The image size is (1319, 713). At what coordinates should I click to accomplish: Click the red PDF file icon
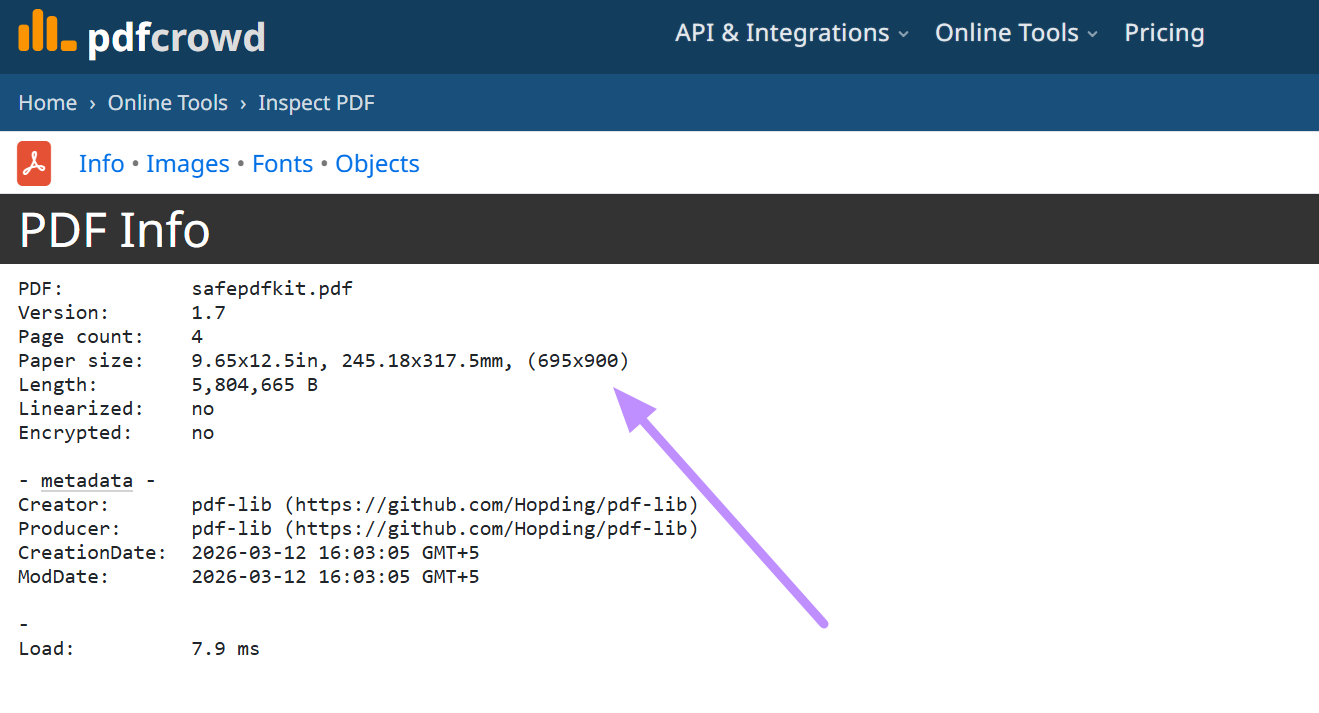click(x=34, y=163)
